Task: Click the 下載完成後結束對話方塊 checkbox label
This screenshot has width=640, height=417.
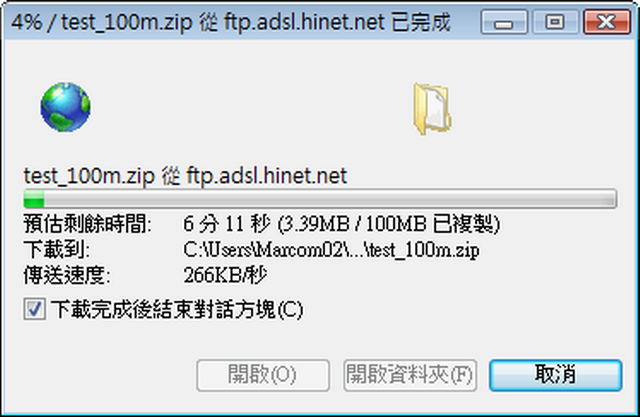Action: pyautogui.click(x=177, y=309)
